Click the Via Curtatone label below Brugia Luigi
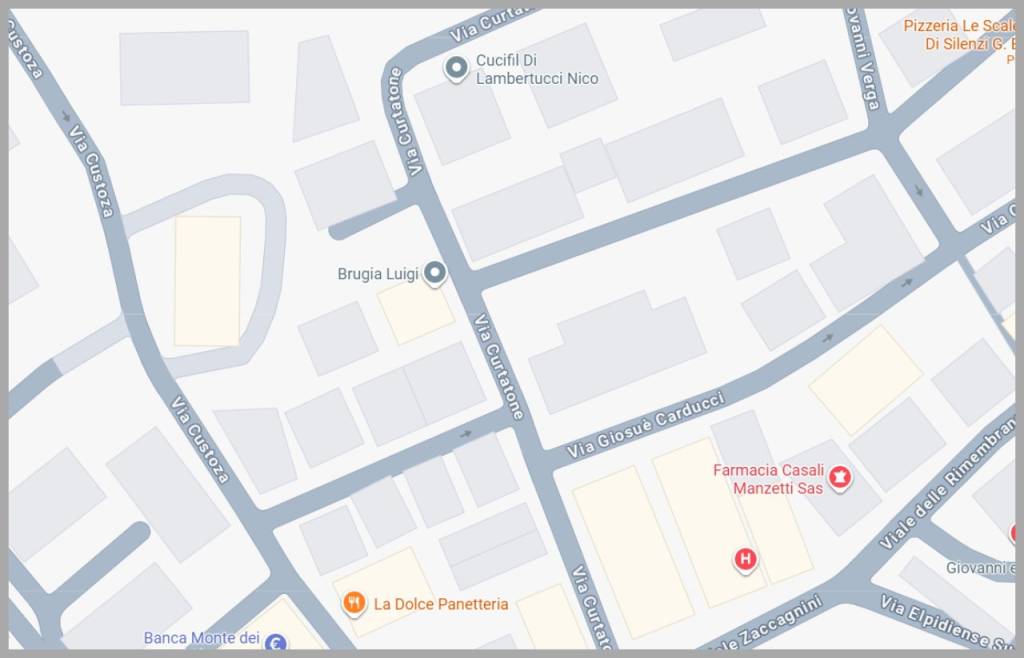 [500, 367]
